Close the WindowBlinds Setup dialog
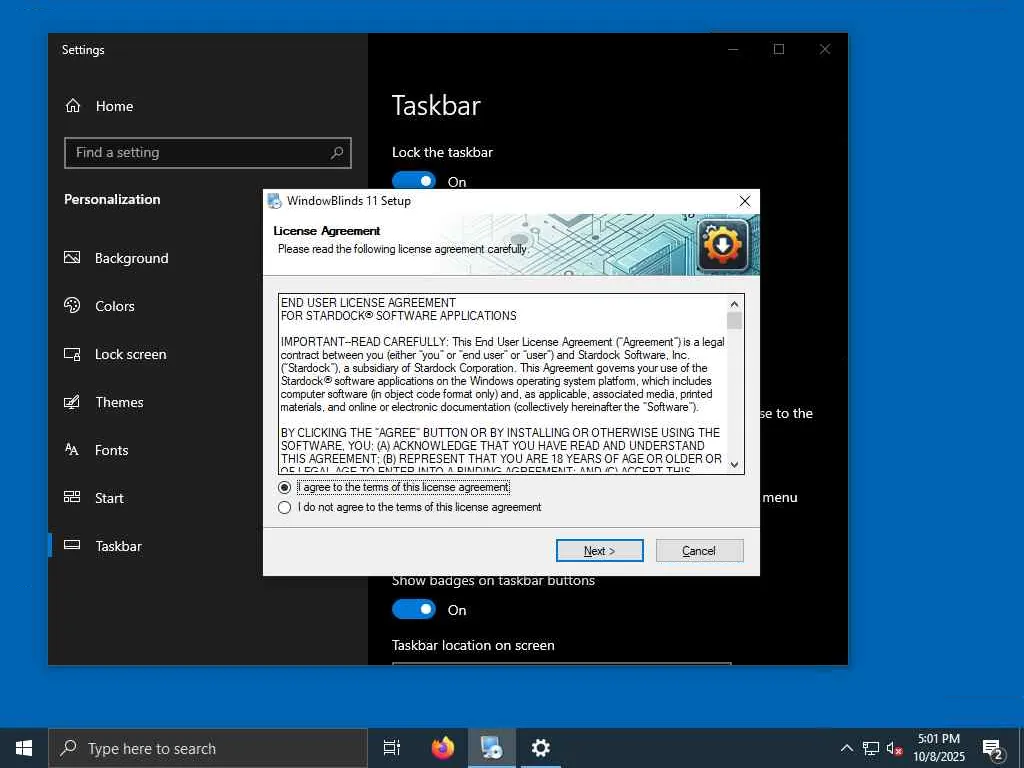 pyautogui.click(x=744, y=201)
